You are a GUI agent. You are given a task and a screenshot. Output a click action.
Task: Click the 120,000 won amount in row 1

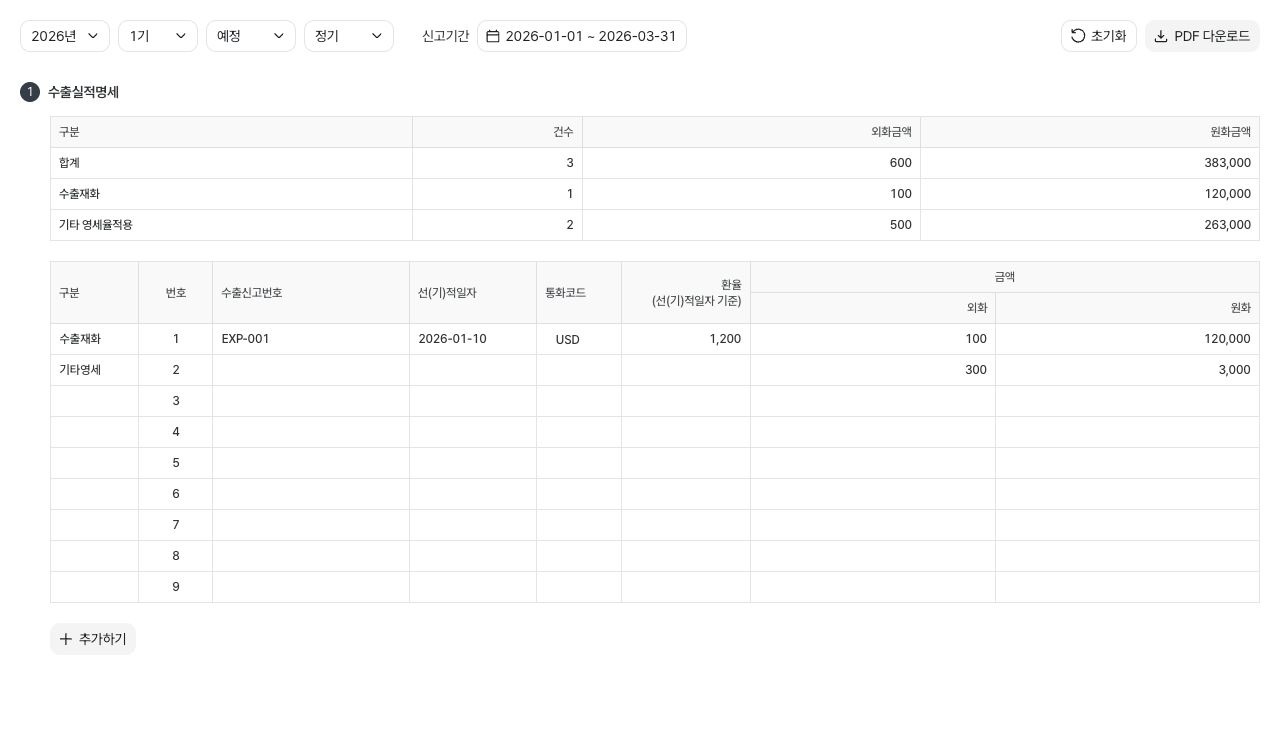pyautogui.click(x=1127, y=339)
